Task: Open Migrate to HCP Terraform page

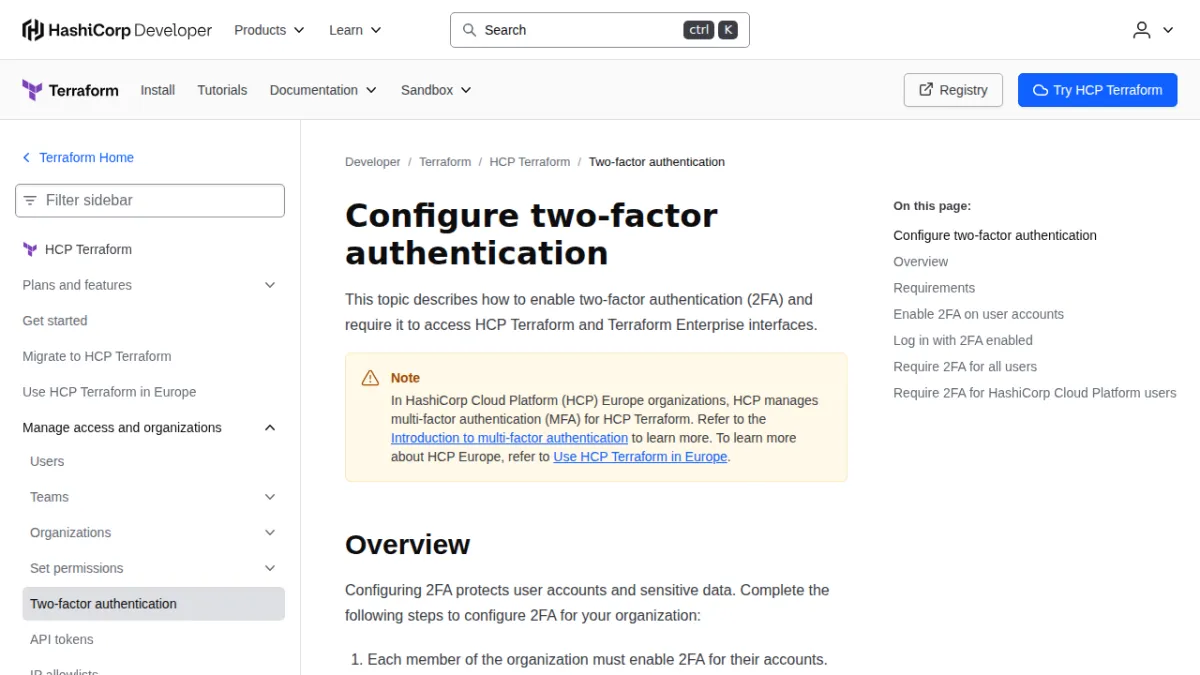Action: tap(97, 357)
